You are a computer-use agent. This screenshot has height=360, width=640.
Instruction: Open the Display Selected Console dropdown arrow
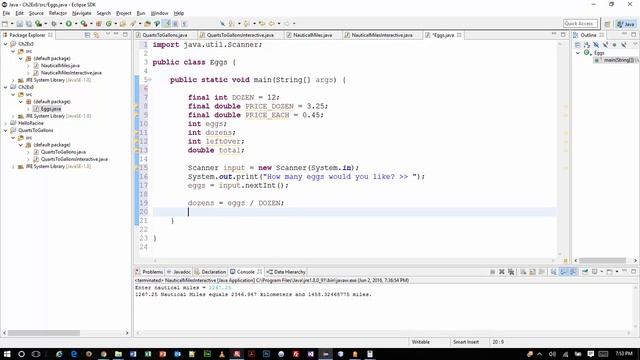tap(602, 272)
